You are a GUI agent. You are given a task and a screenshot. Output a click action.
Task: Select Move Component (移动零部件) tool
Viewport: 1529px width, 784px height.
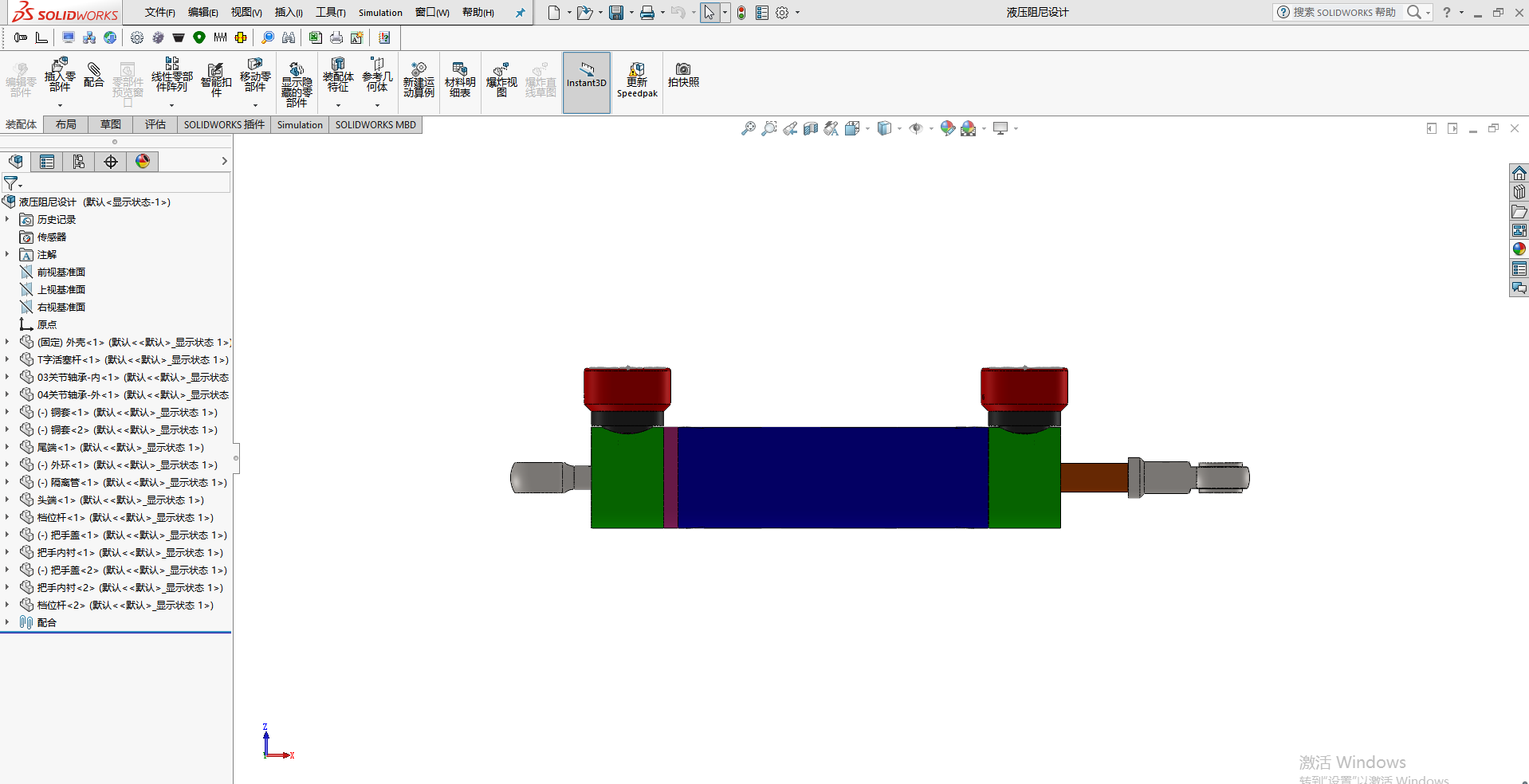point(255,76)
